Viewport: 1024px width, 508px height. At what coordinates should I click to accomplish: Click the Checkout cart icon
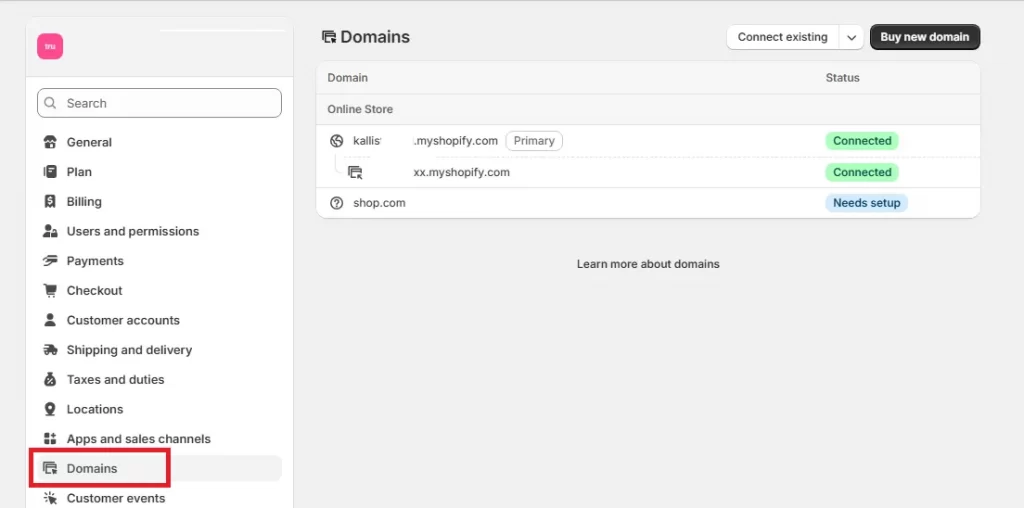tap(50, 291)
